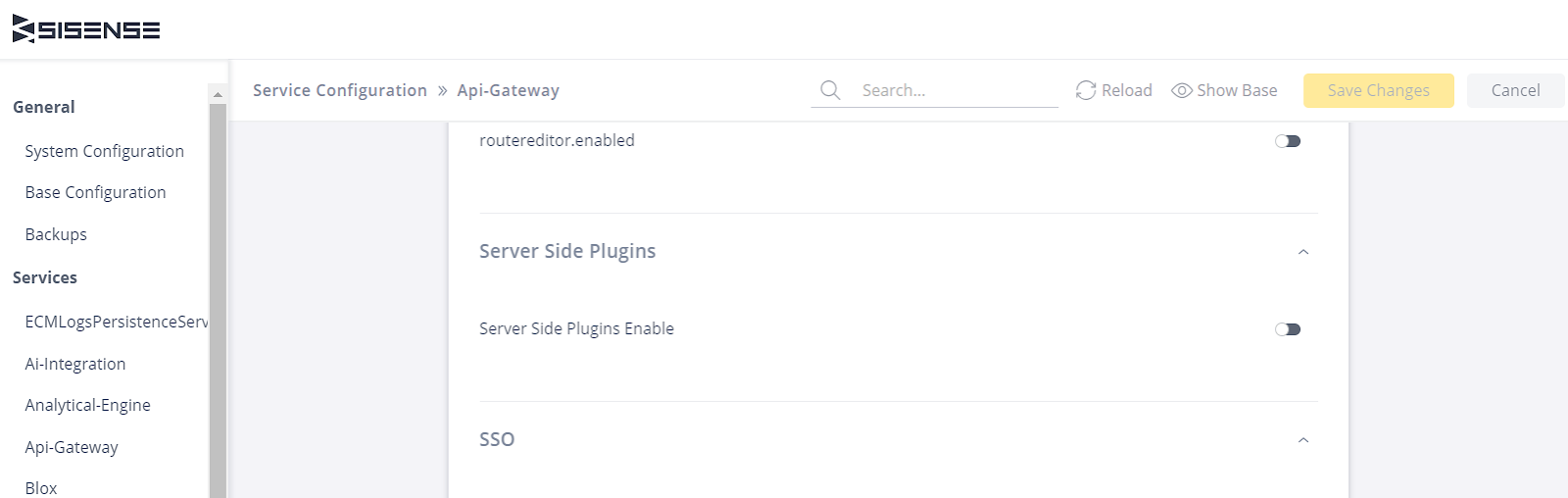Open the Blox service entry
1568x498 pixels.
point(41,488)
